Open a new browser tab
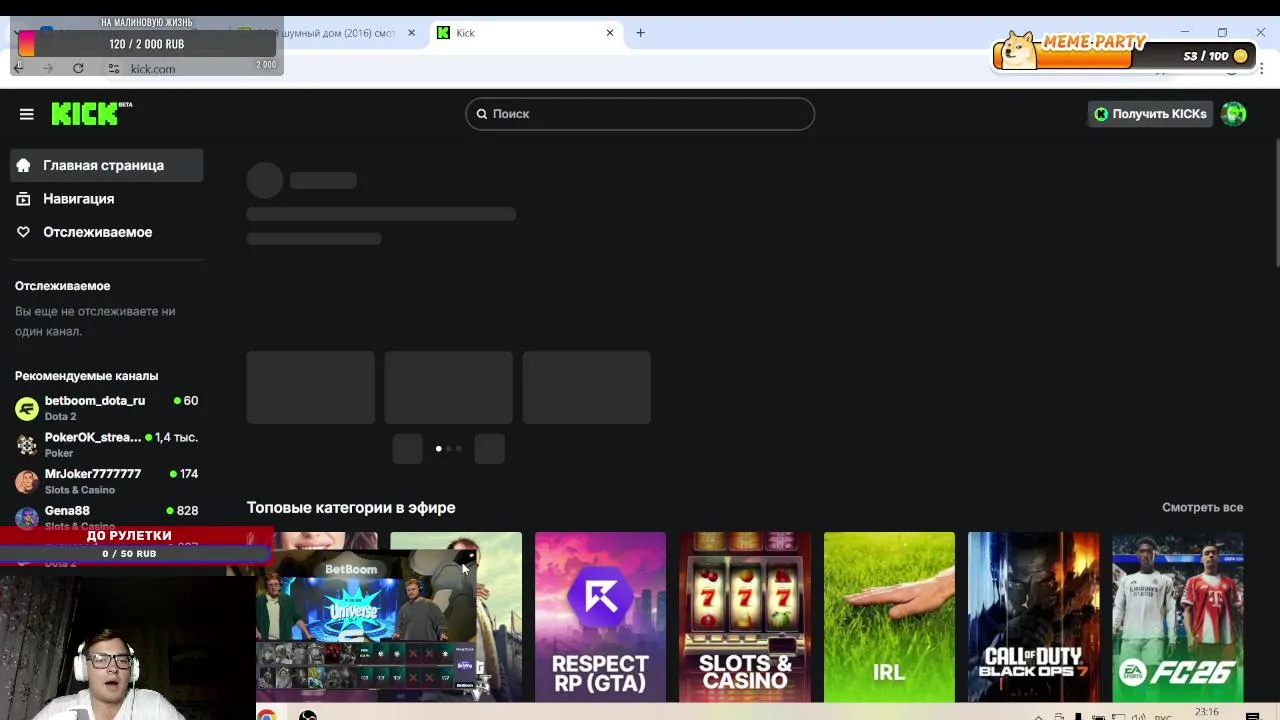This screenshot has height=720, width=1280. (640, 33)
